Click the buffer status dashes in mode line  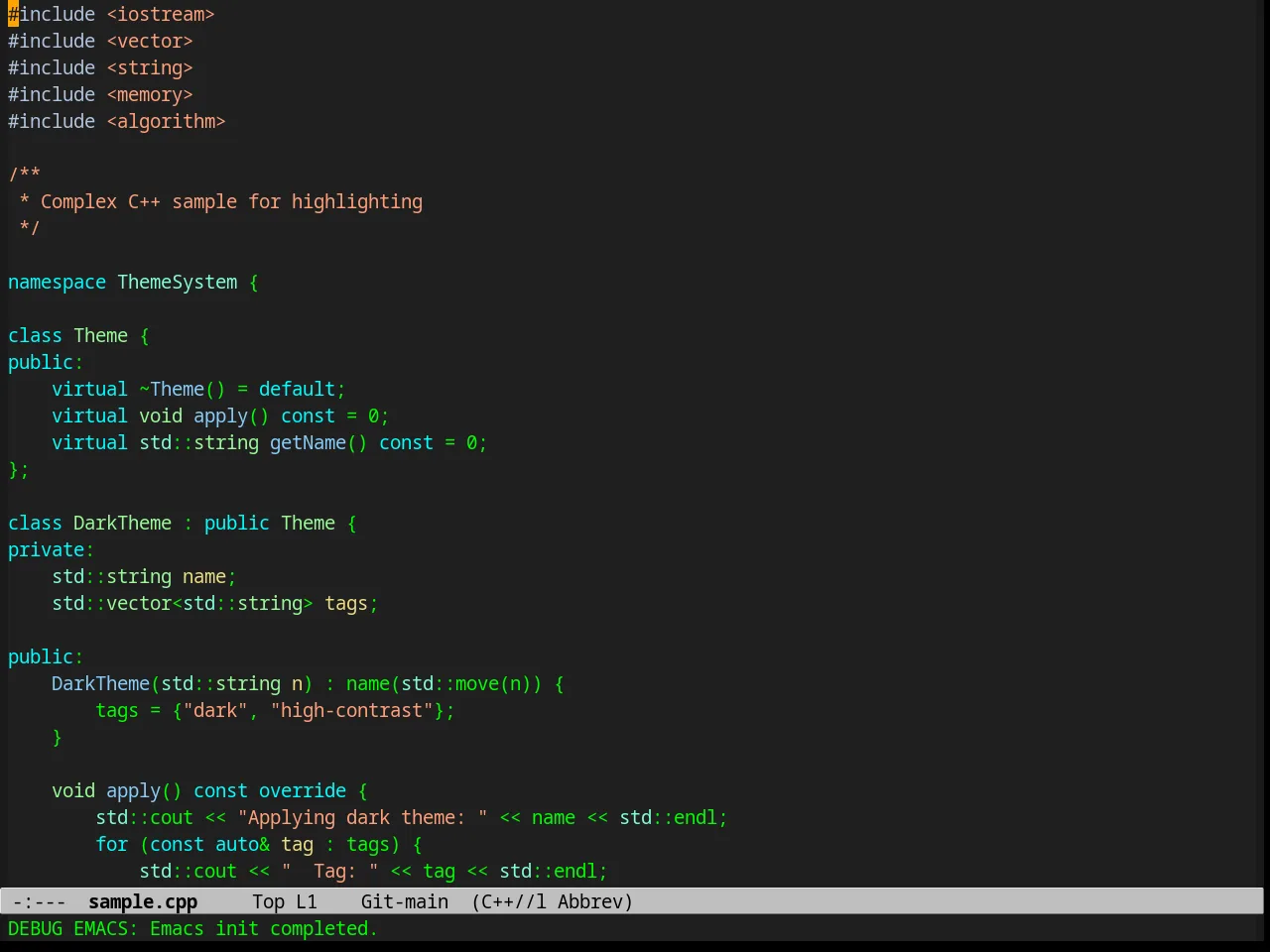[40, 901]
